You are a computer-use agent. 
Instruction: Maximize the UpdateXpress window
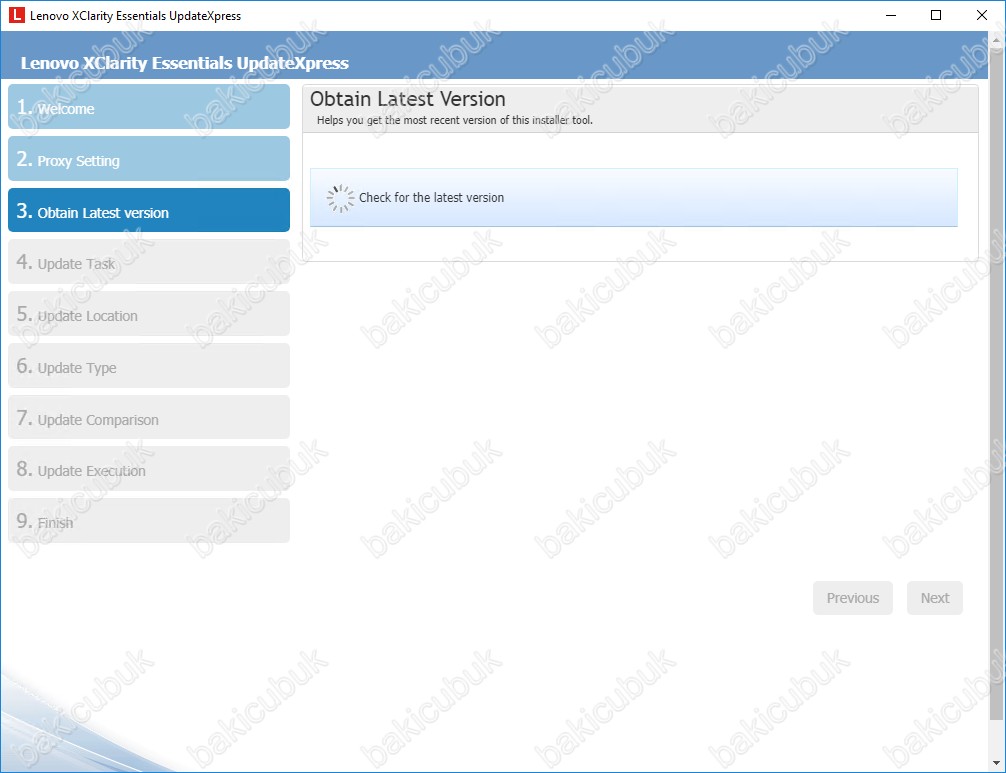[936, 15]
